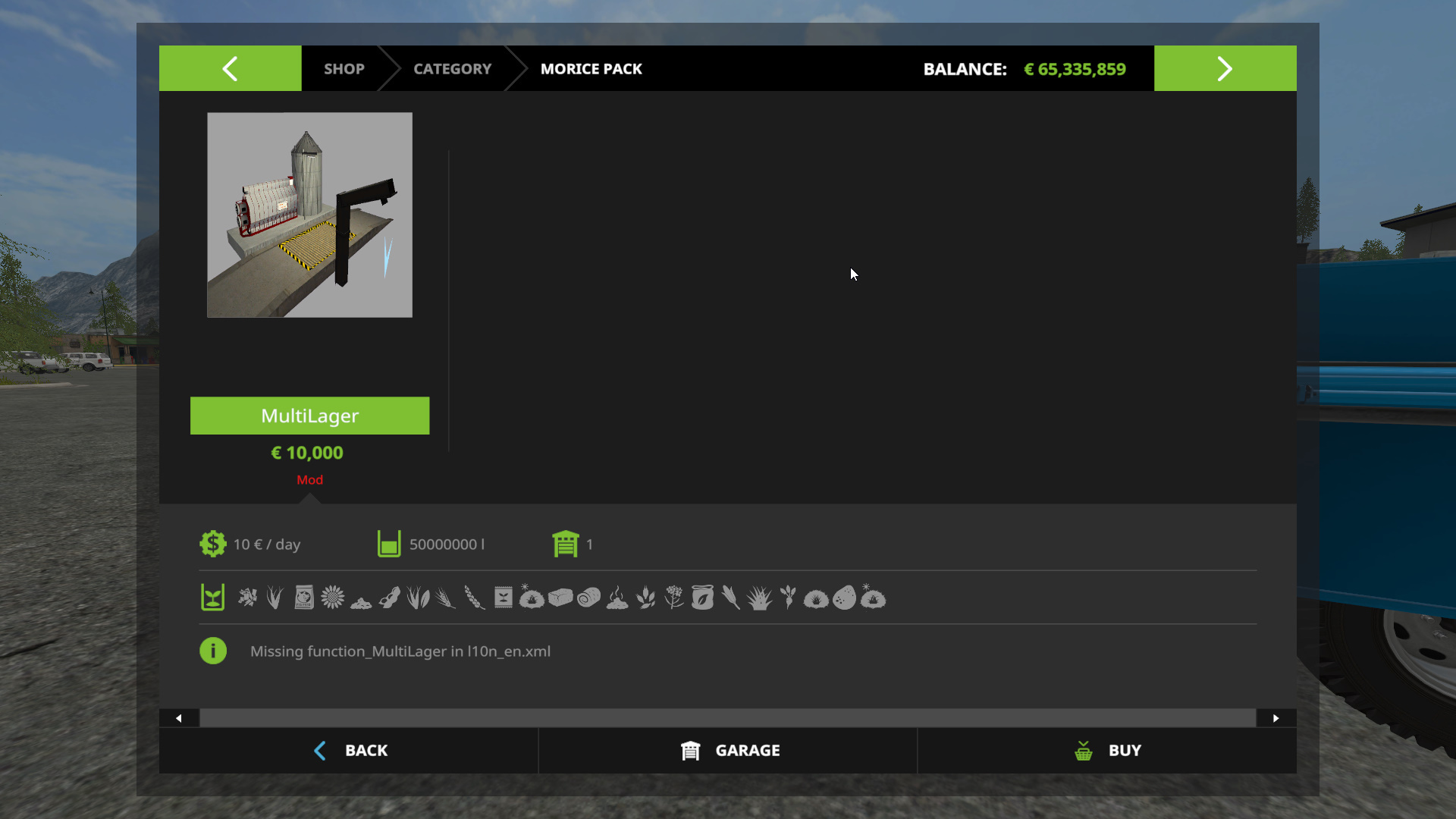1456x819 pixels.
Task: Click the scrollbar right arrow
Action: click(x=1276, y=717)
